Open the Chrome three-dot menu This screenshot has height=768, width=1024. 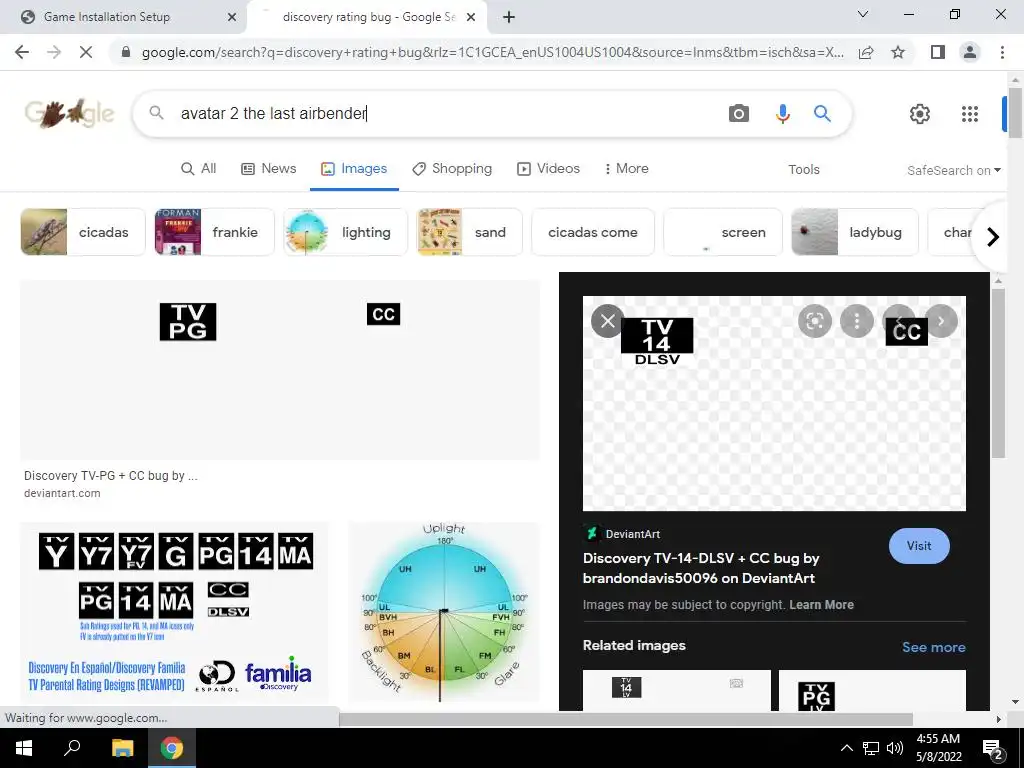click(x=1002, y=52)
